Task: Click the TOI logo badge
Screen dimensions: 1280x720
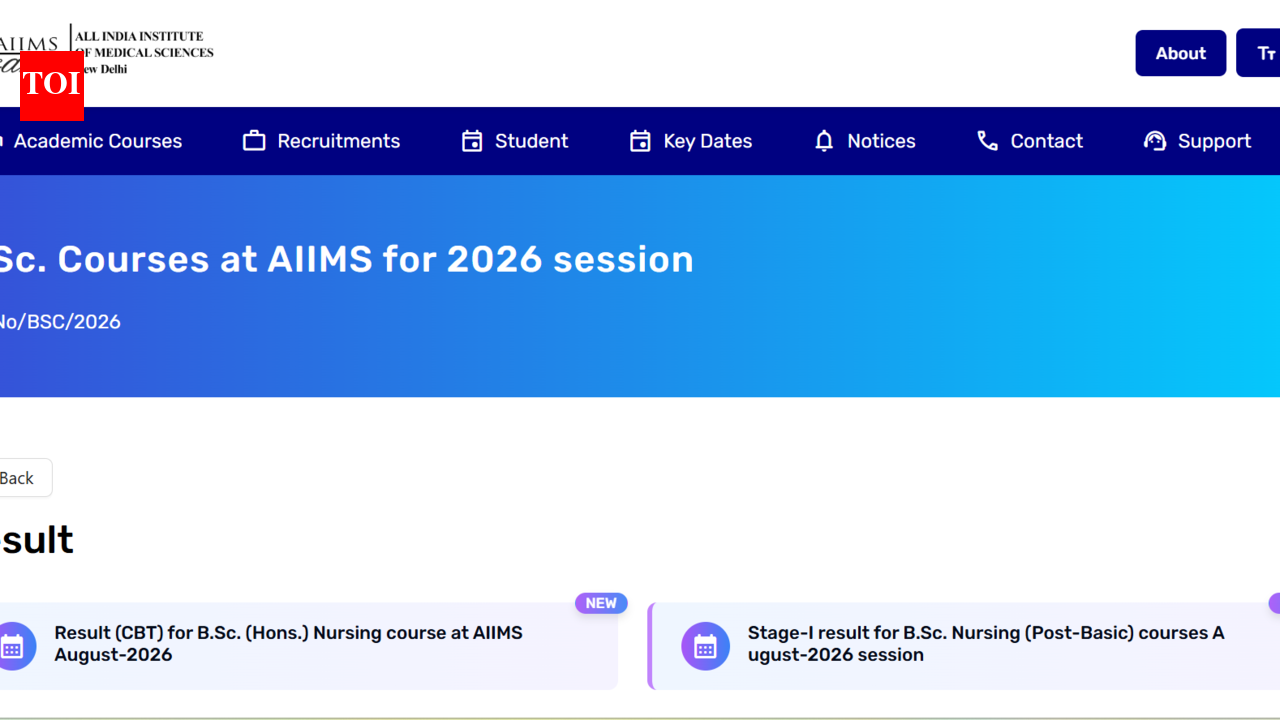Action: click(x=51, y=84)
